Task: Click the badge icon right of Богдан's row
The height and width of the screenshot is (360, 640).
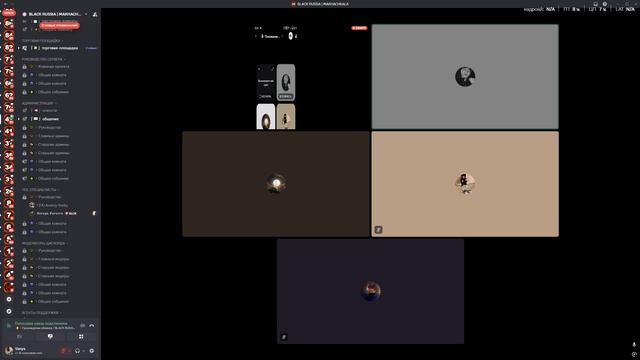Action: pyautogui.click(x=94, y=213)
